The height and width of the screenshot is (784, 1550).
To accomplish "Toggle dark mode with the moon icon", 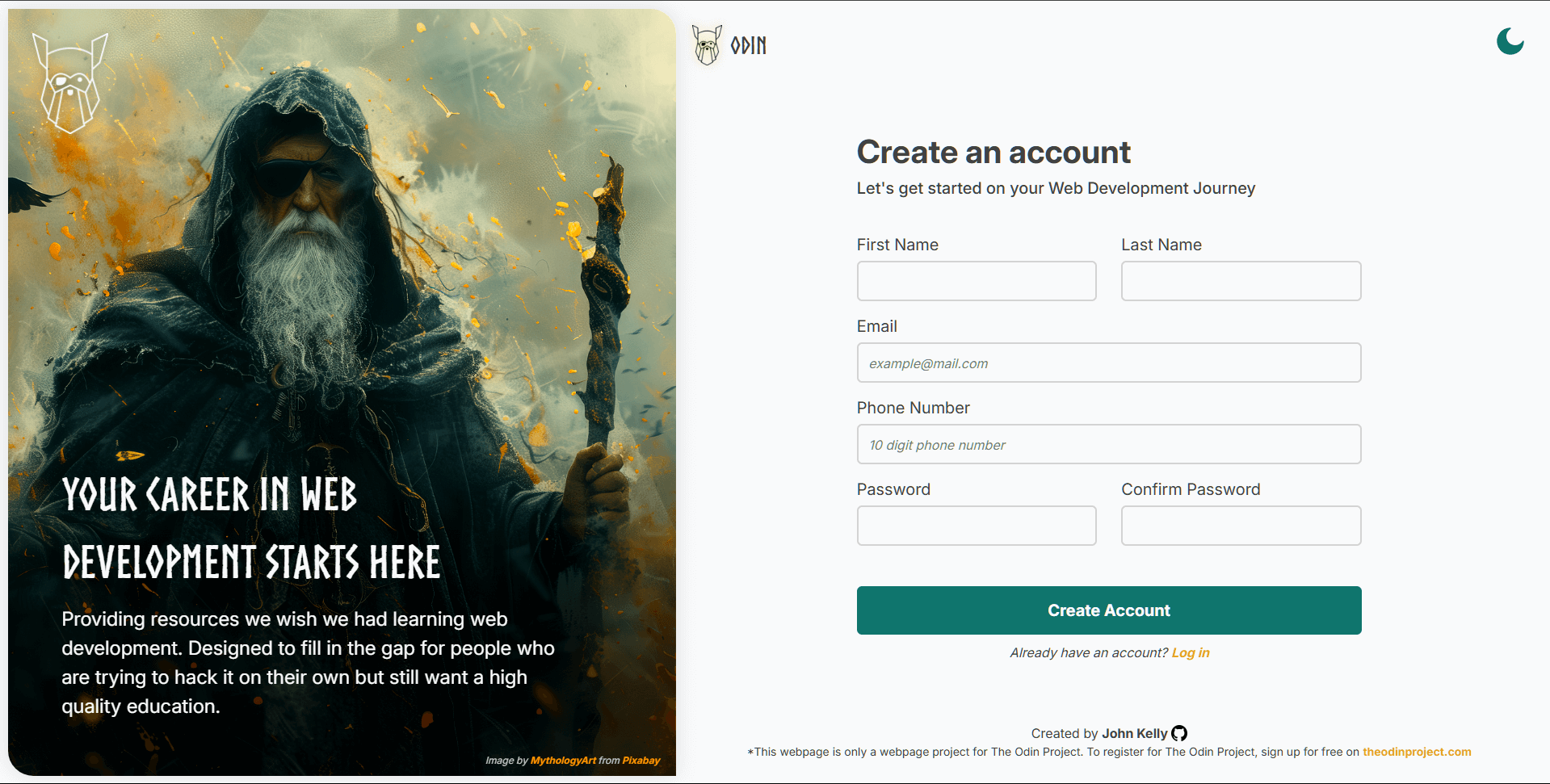I will tap(1510, 41).
